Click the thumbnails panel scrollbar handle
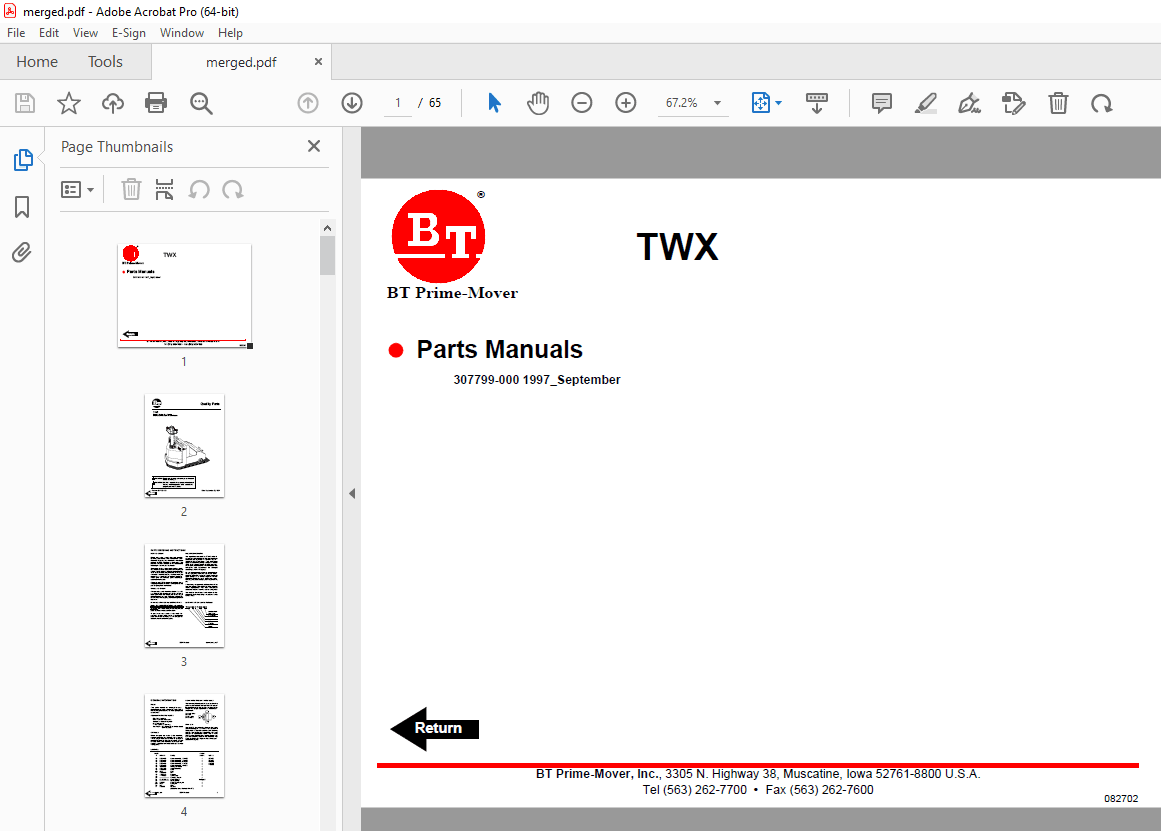Screen dimensions: 1161x831 point(327,256)
